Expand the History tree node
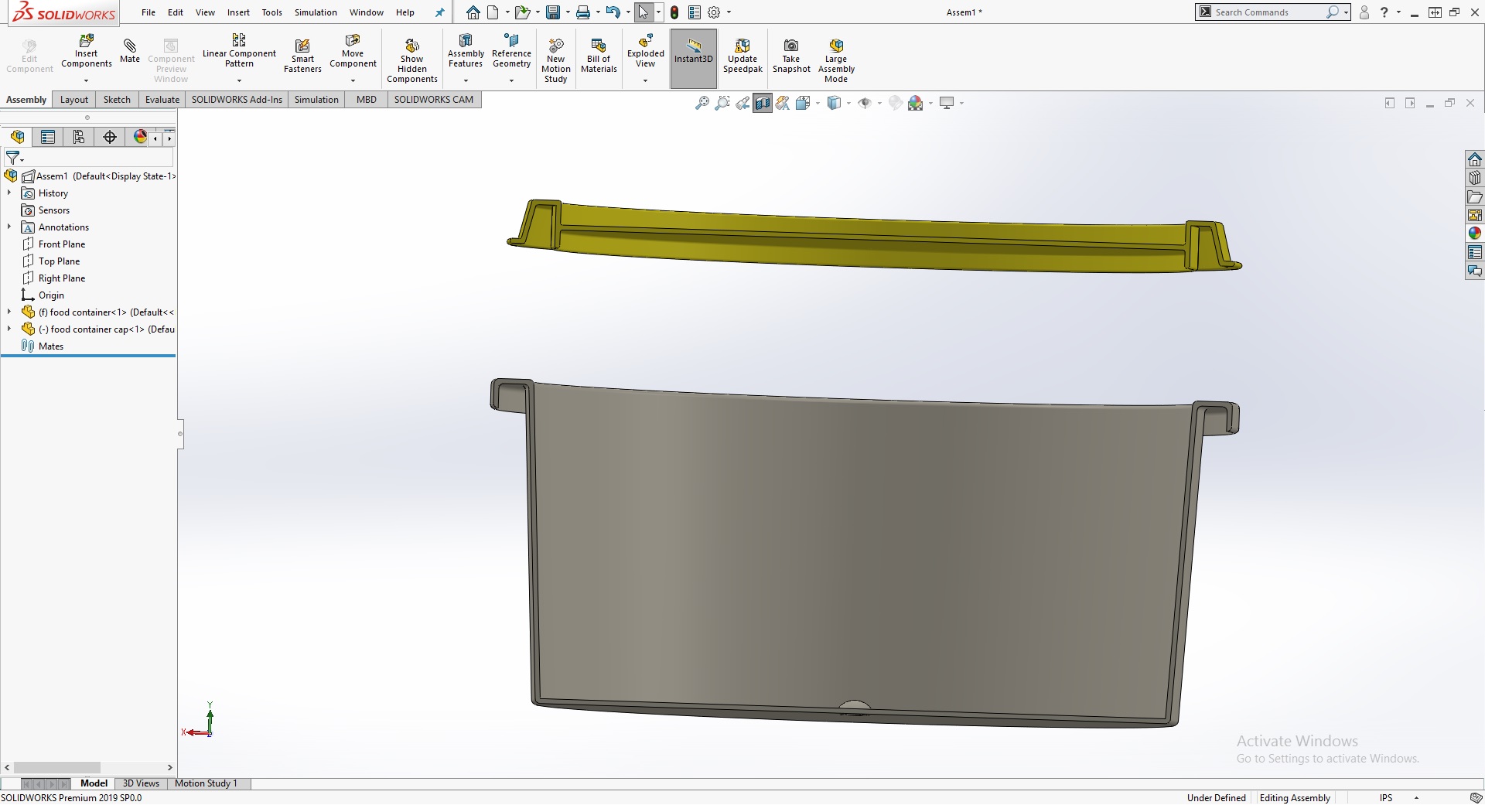The height and width of the screenshot is (812, 1485). pos(9,193)
